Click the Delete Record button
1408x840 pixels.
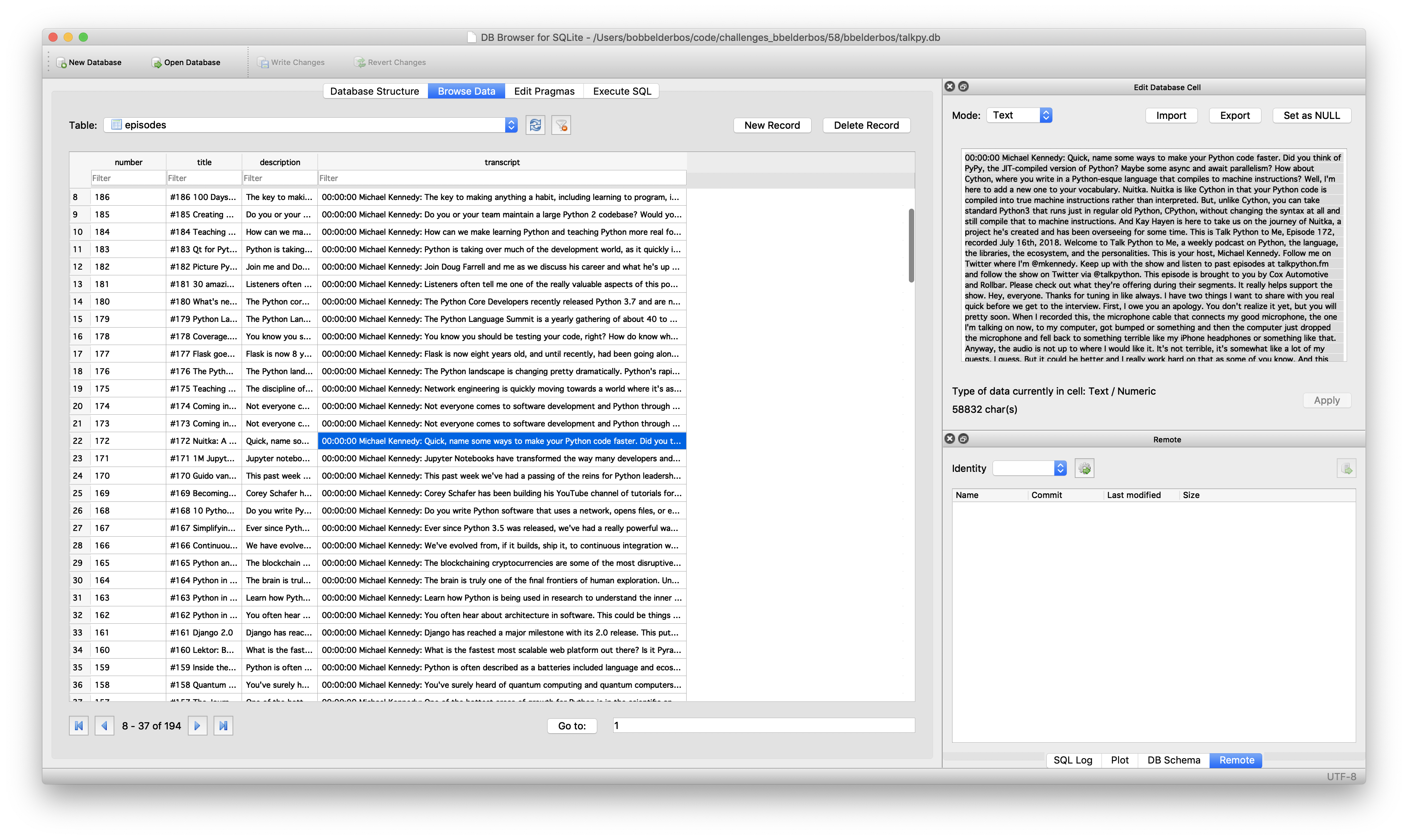[865, 125]
